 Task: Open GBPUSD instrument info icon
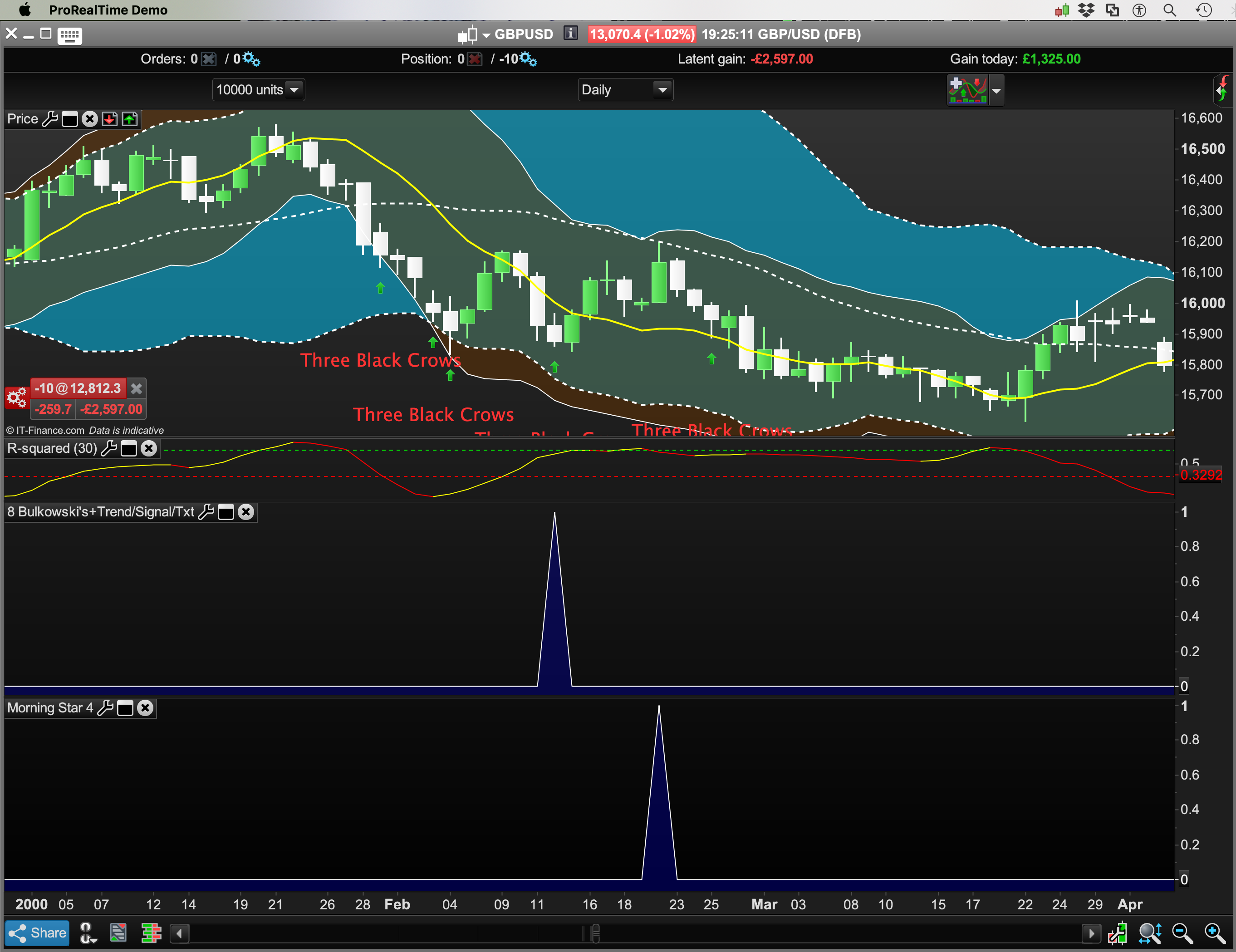click(x=570, y=34)
